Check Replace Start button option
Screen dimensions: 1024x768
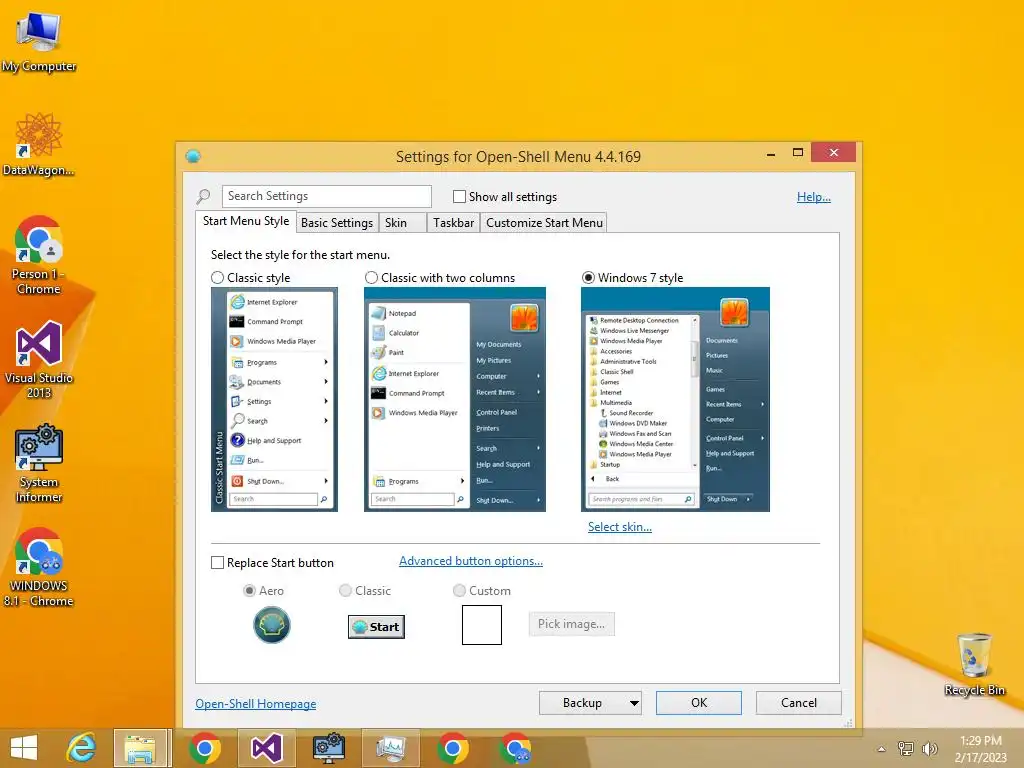pos(217,563)
